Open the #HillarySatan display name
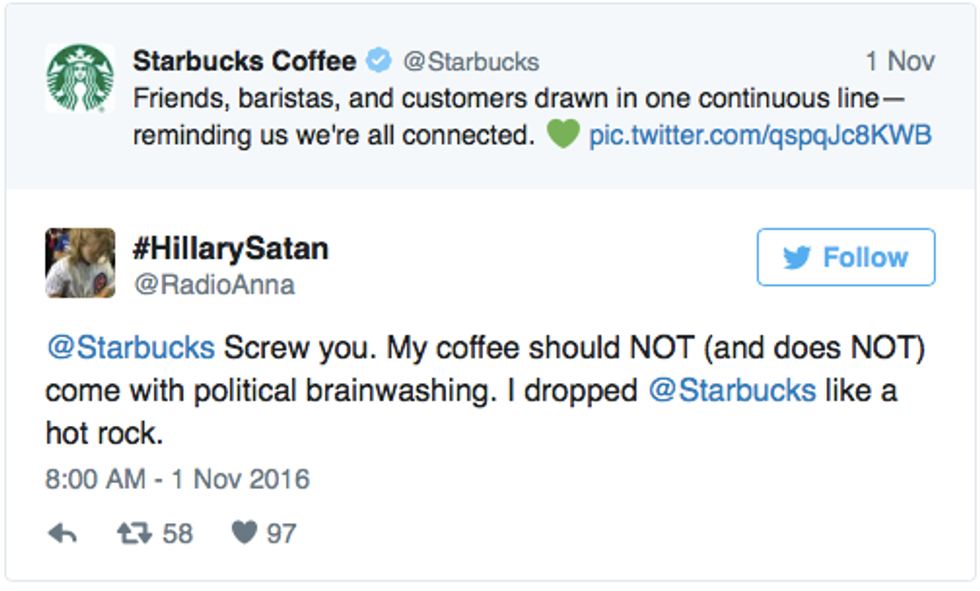The width and height of the screenshot is (980, 591). (x=231, y=248)
